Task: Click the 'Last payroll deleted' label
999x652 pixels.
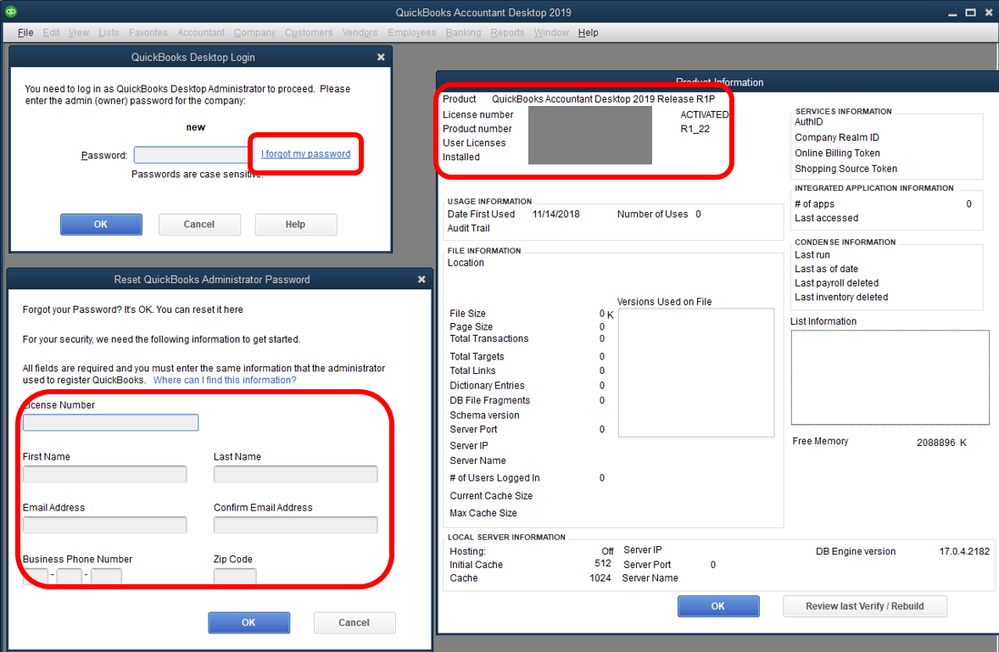Action: pyautogui.click(x=837, y=283)
